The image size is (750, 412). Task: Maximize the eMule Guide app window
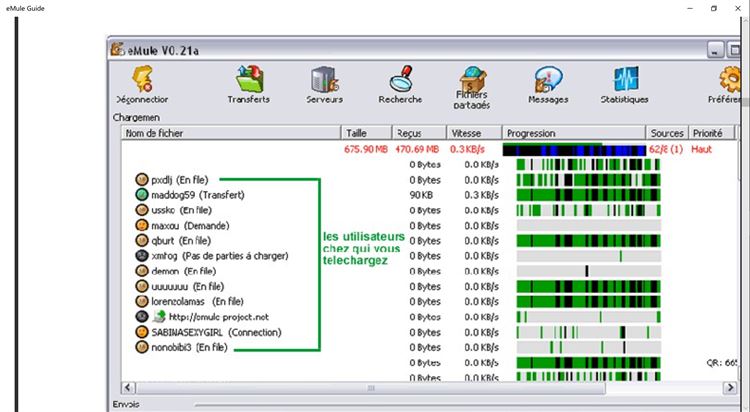[714, 8]
